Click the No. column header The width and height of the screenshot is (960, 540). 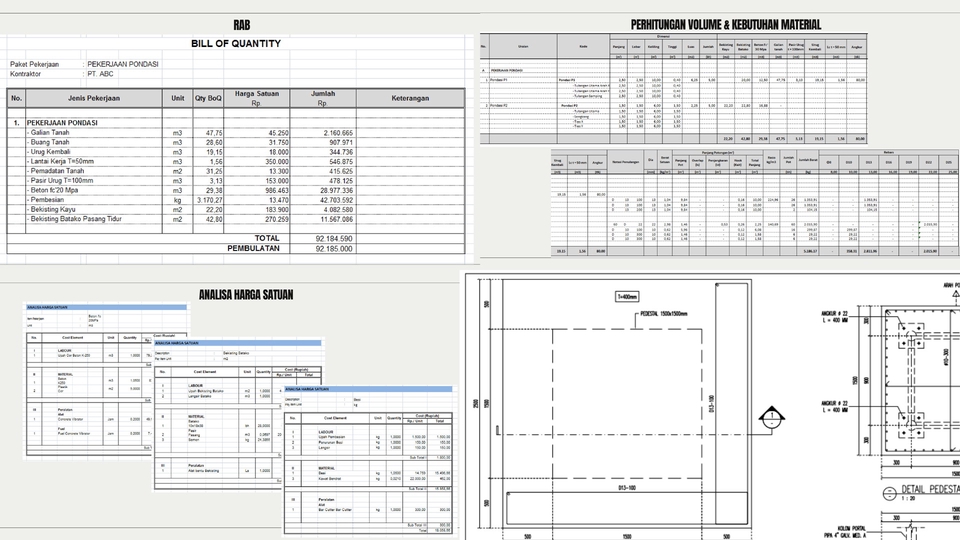click(x=17, y=98)
